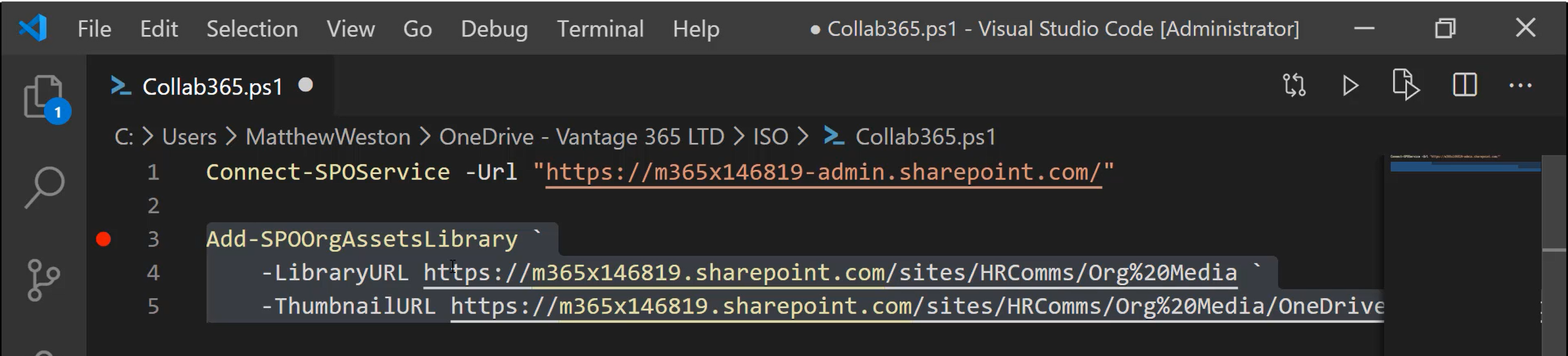1568x356 pixels.
Task: Click Connect-SPOService command text on line 1
Action: (x=328, y=172)
